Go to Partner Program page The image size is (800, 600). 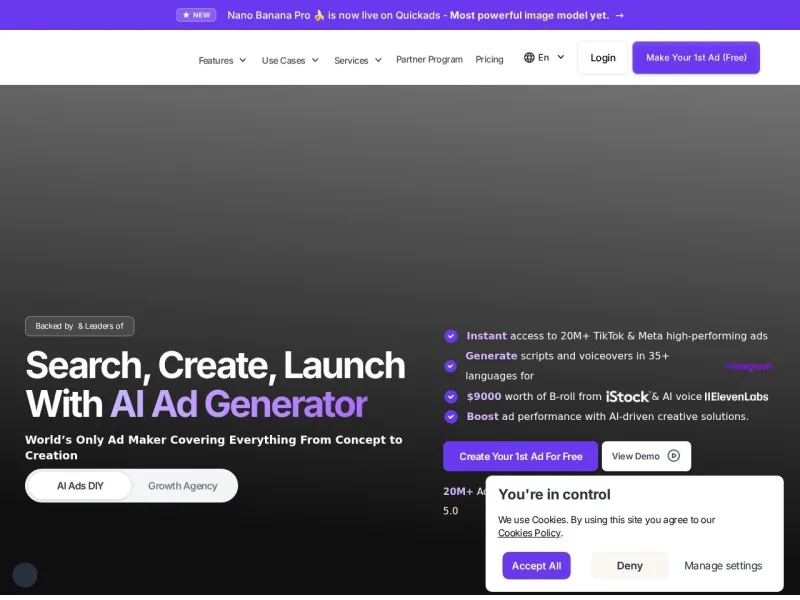coord(429,59)
